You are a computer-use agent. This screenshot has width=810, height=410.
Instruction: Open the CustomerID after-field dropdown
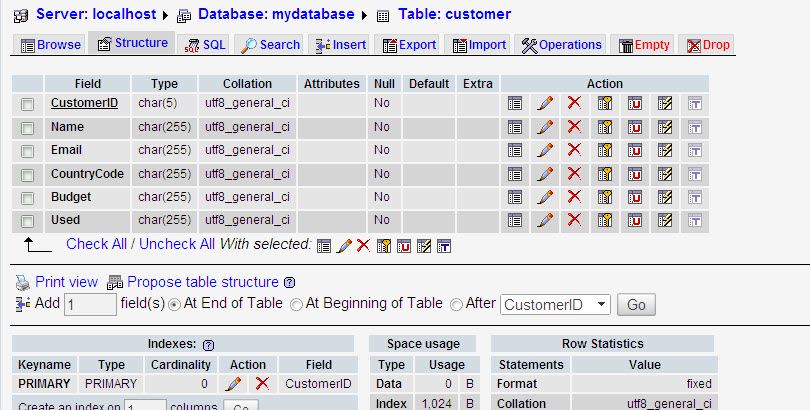click(555, 304)
